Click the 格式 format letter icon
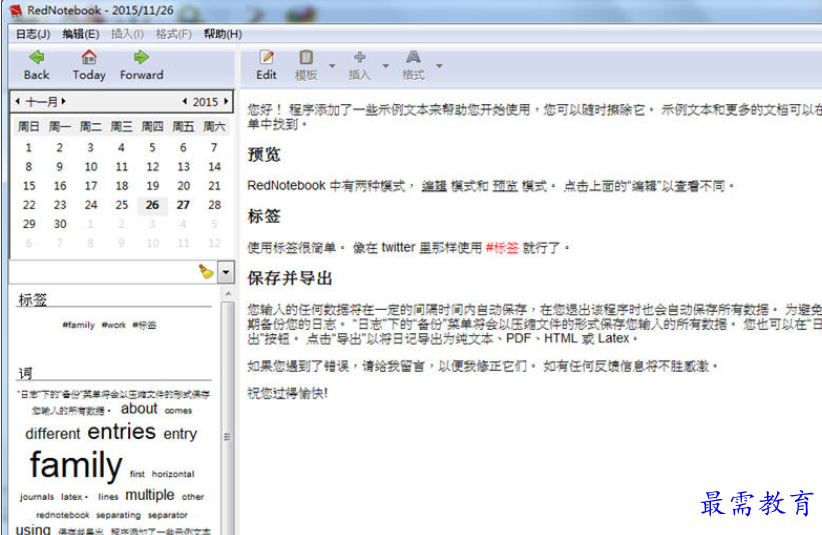This screenshot has width=822, height=535. [413, 57]
